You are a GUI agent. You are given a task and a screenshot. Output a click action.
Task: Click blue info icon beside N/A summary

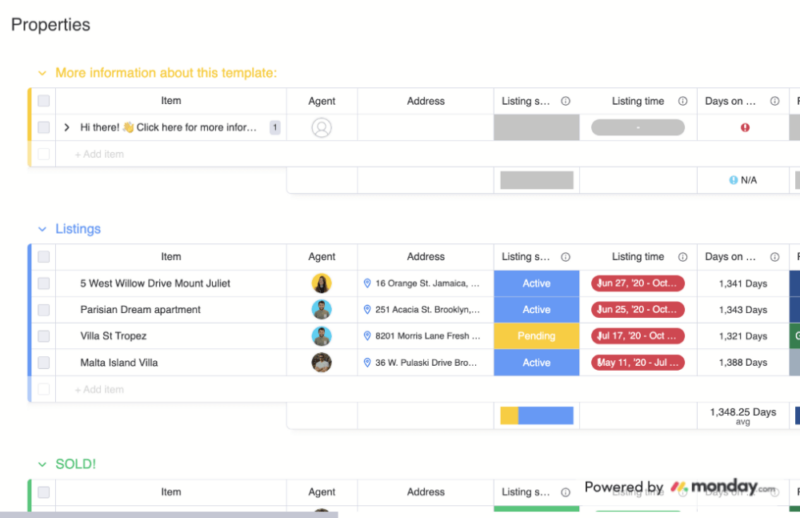733,180
